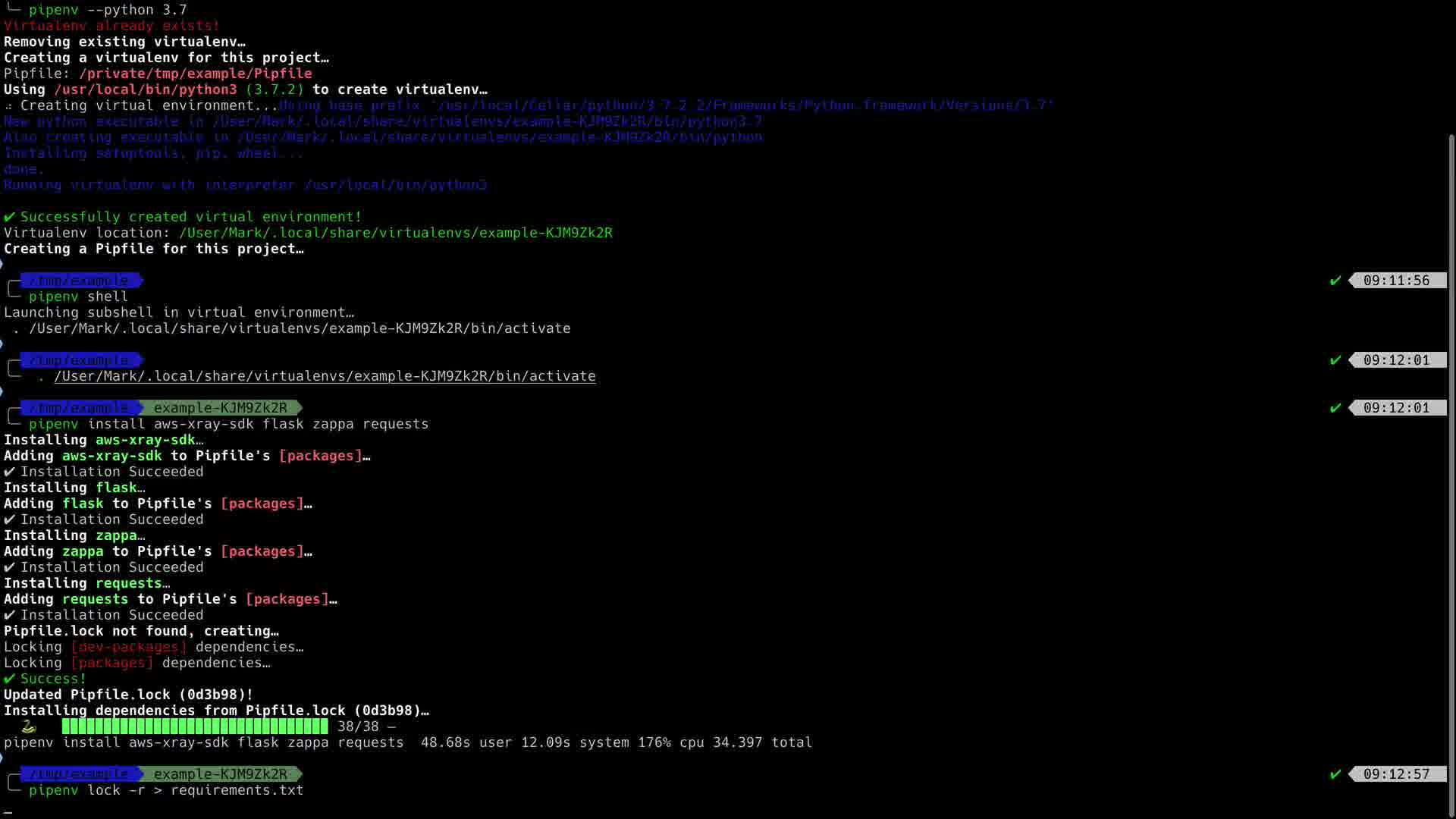Click checkmark under 'Adding flask to Pipfile's' line
1456x819 pixels.
coord(9,519)
